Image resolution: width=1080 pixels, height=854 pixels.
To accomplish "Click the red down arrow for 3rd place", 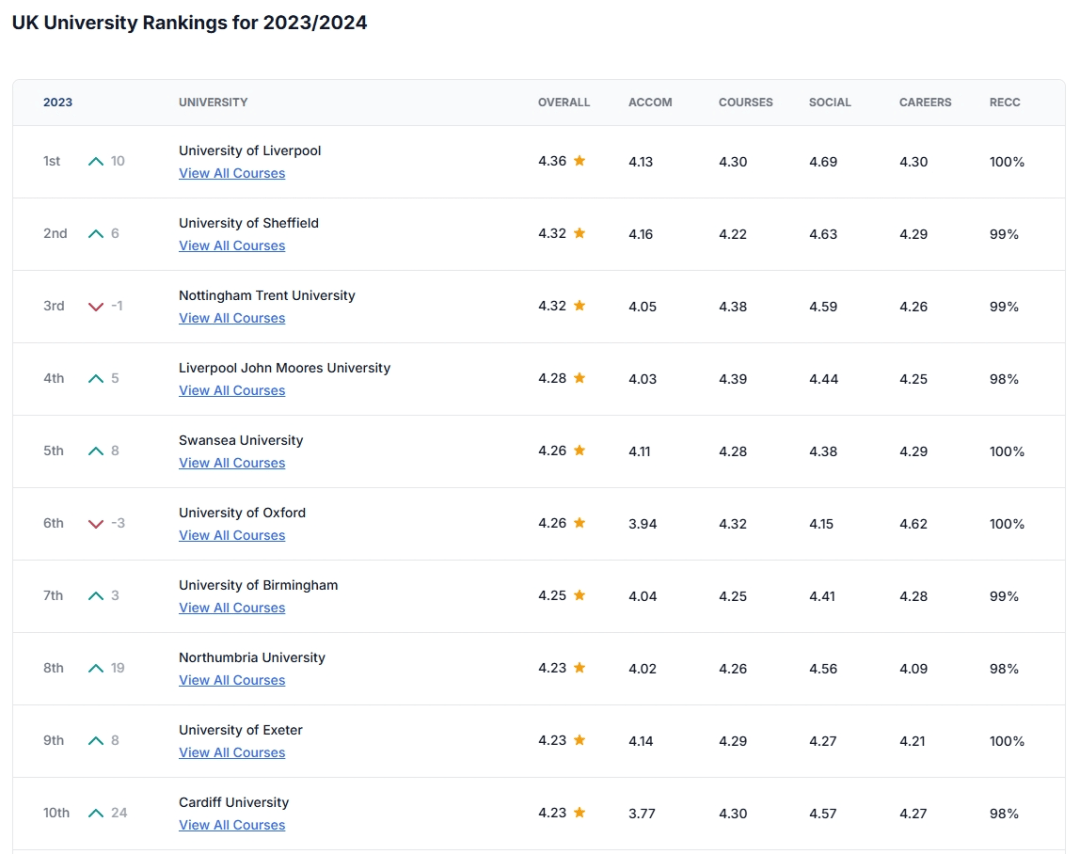I will 96,306.
